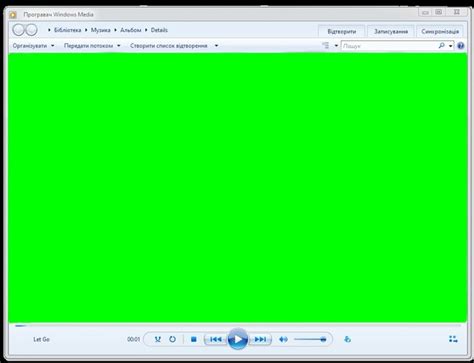Open the Help question mark icon
Viewport: 474px width, 363px height.
(461, 46)
